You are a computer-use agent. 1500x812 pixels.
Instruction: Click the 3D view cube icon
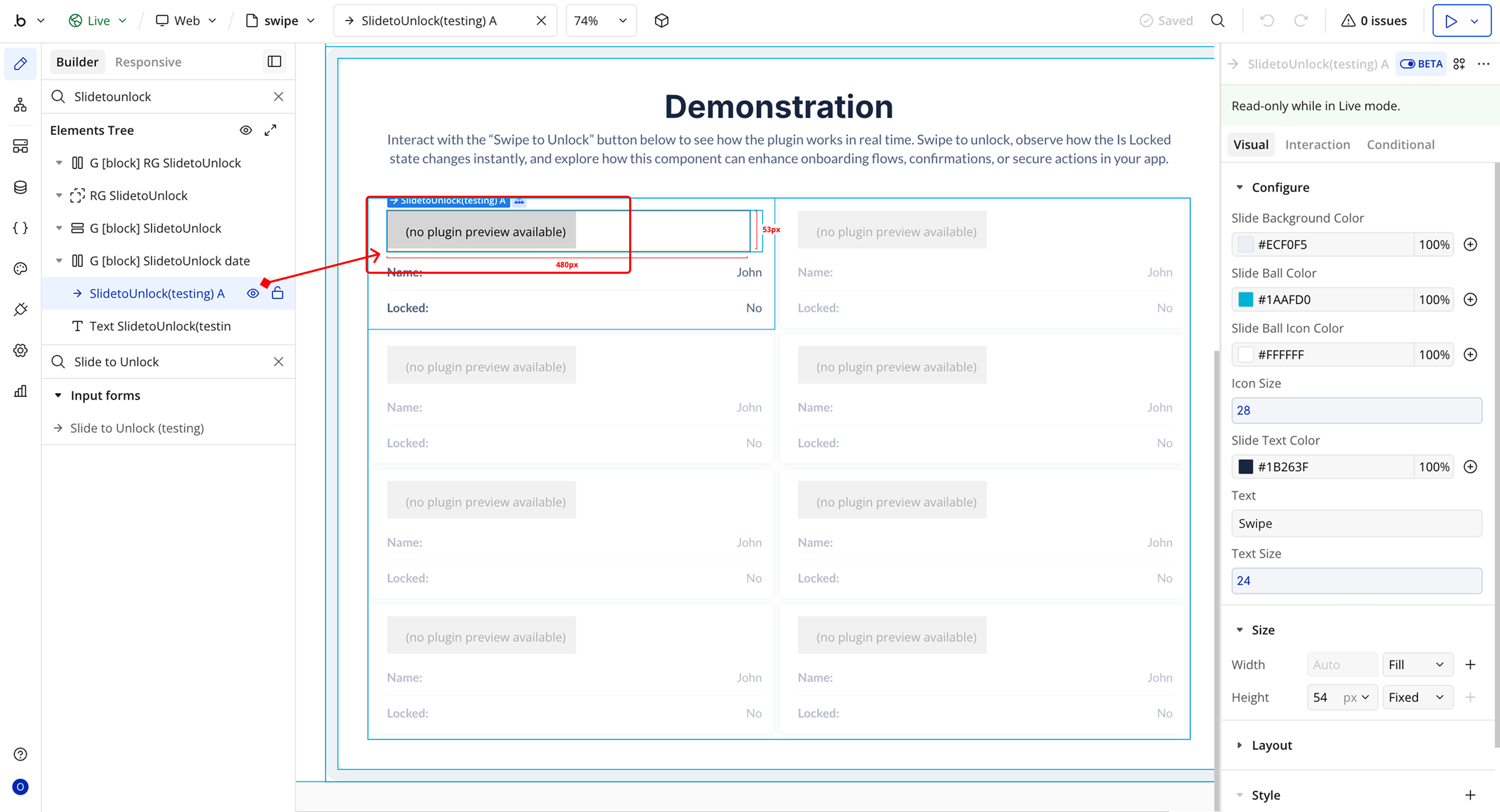[x=661, y=21]
